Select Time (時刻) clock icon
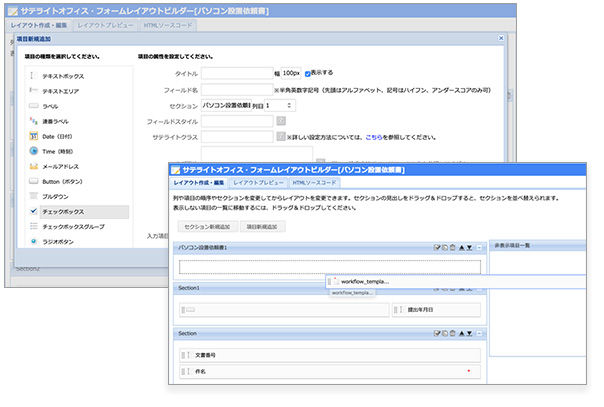The image size is (604, 407). tap(34, 151)
